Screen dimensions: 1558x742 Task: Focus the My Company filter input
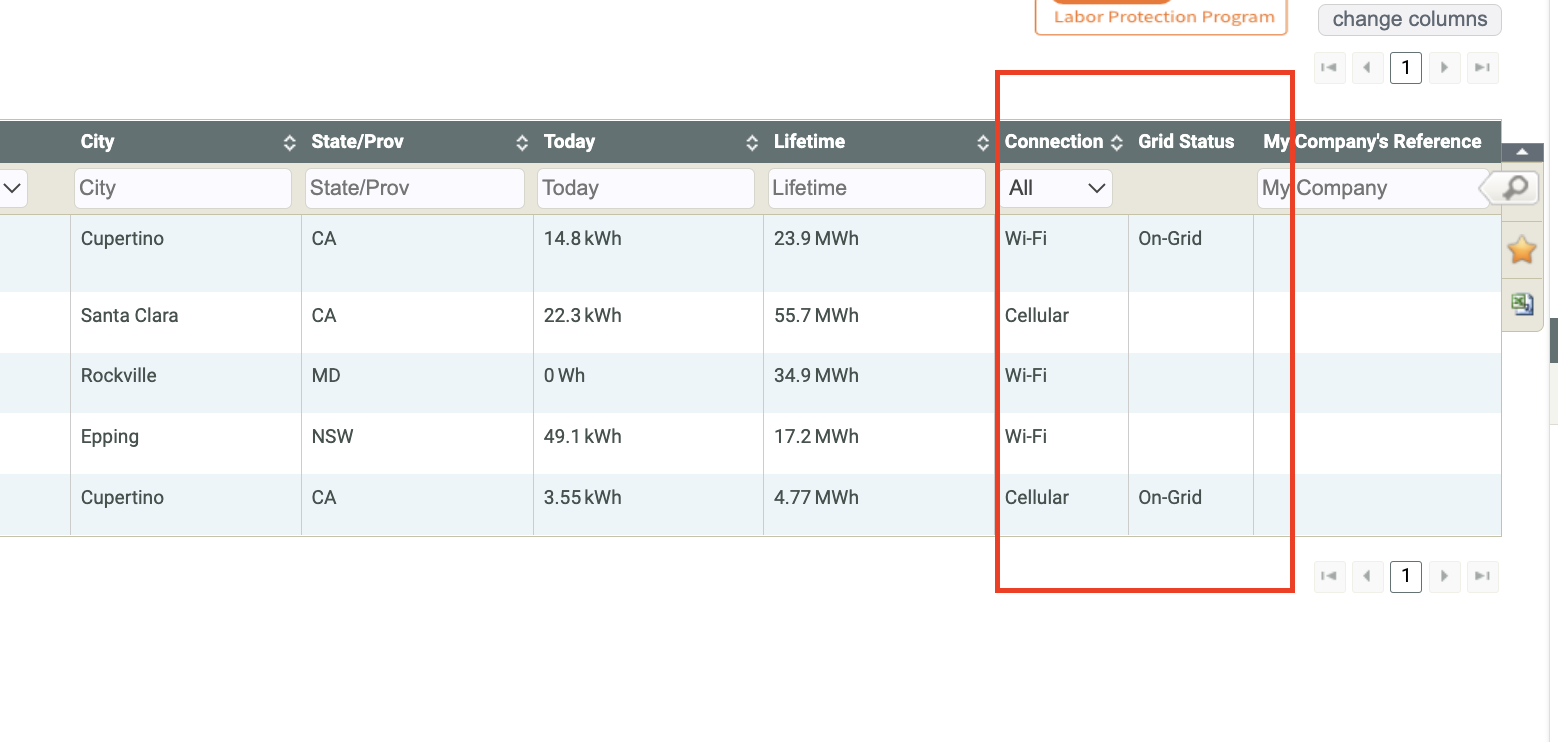pyautogui.click(x=1372, y=188)
